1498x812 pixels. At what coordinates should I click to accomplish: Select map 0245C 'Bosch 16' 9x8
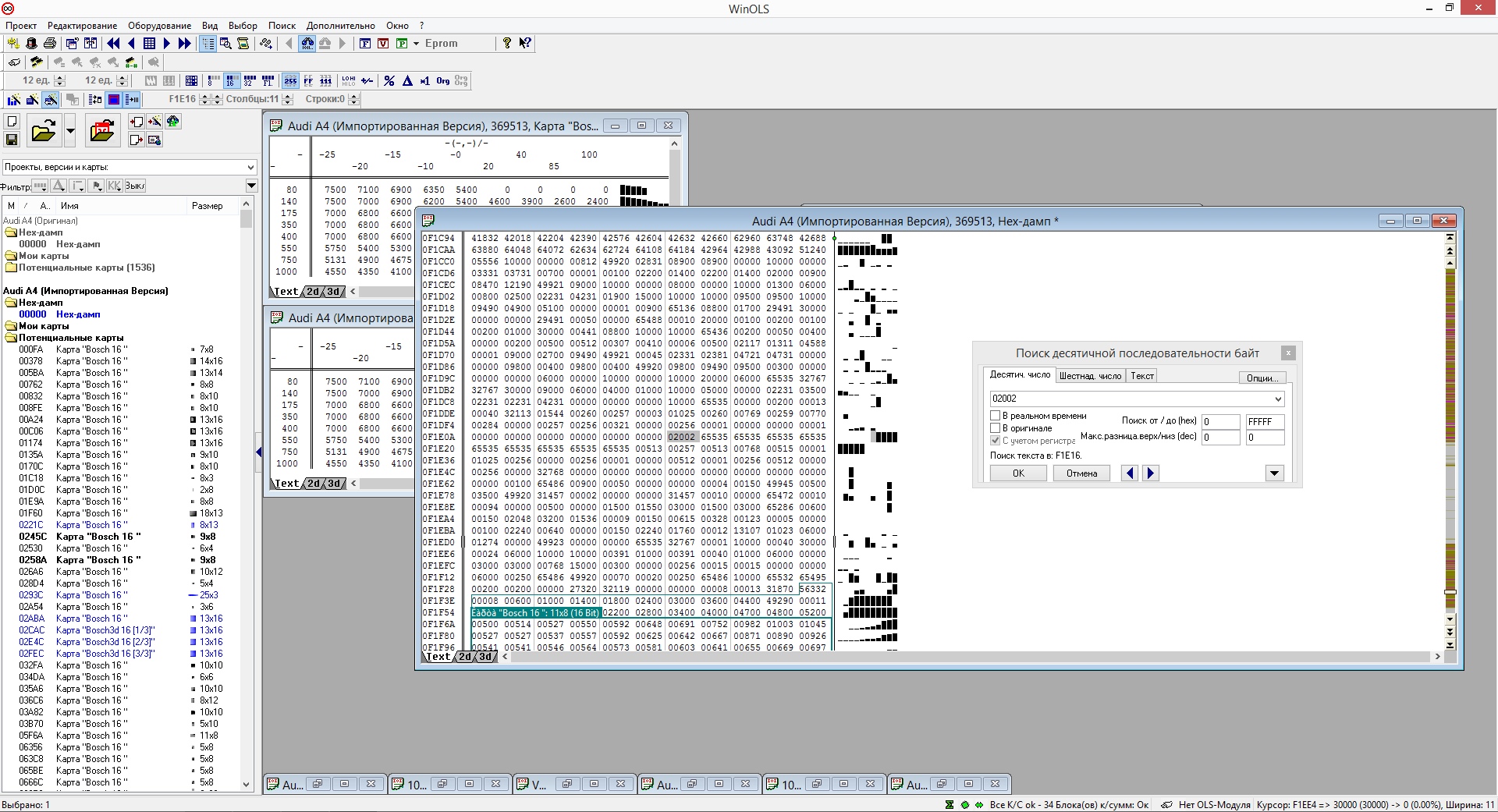[x=117, y=537]
